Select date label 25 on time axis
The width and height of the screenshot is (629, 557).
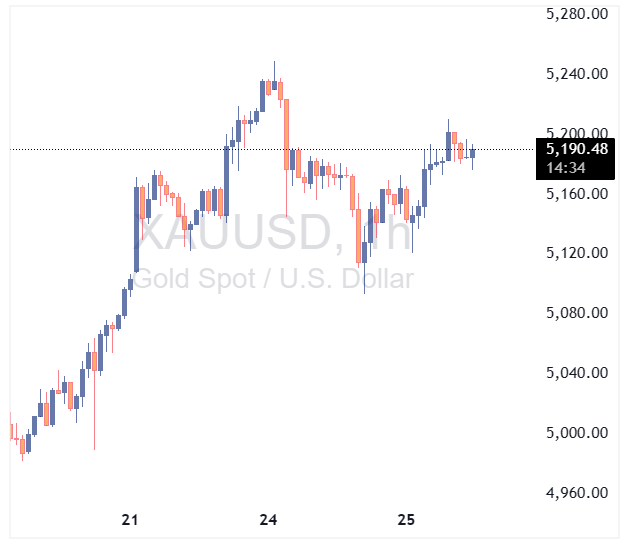(x=406, y=520)
